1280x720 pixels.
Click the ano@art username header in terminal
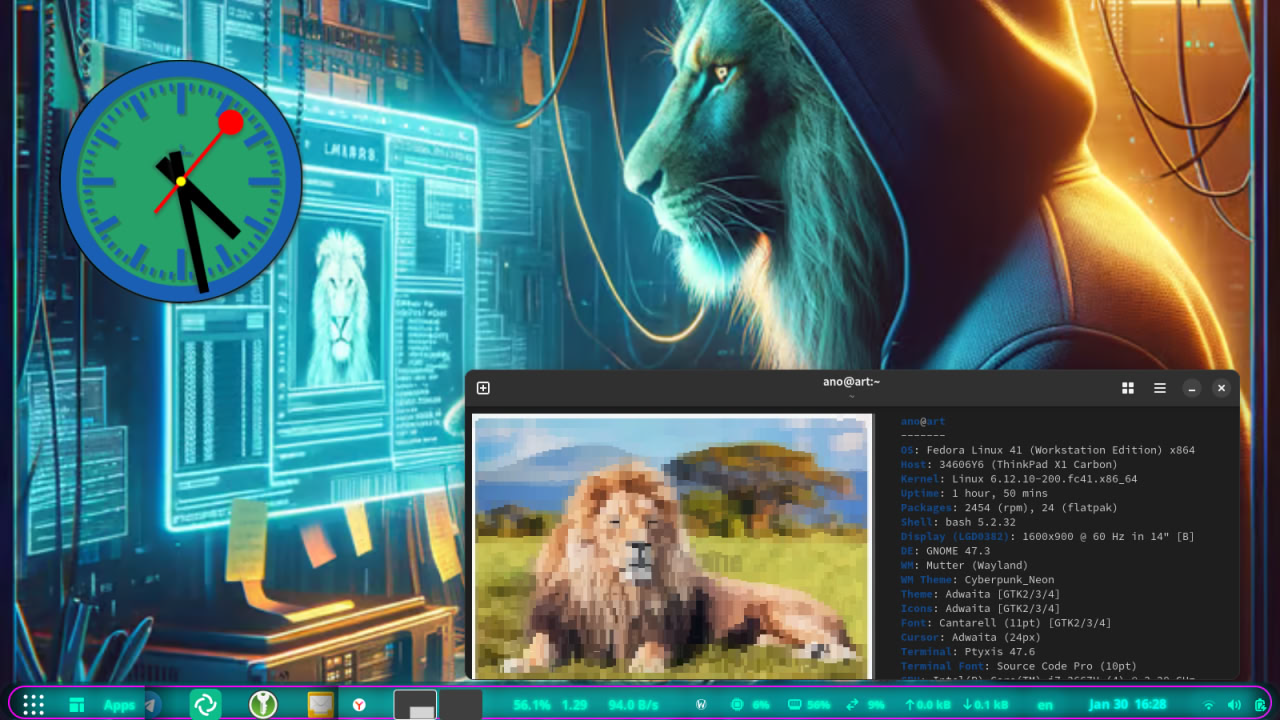pos(923,421)
